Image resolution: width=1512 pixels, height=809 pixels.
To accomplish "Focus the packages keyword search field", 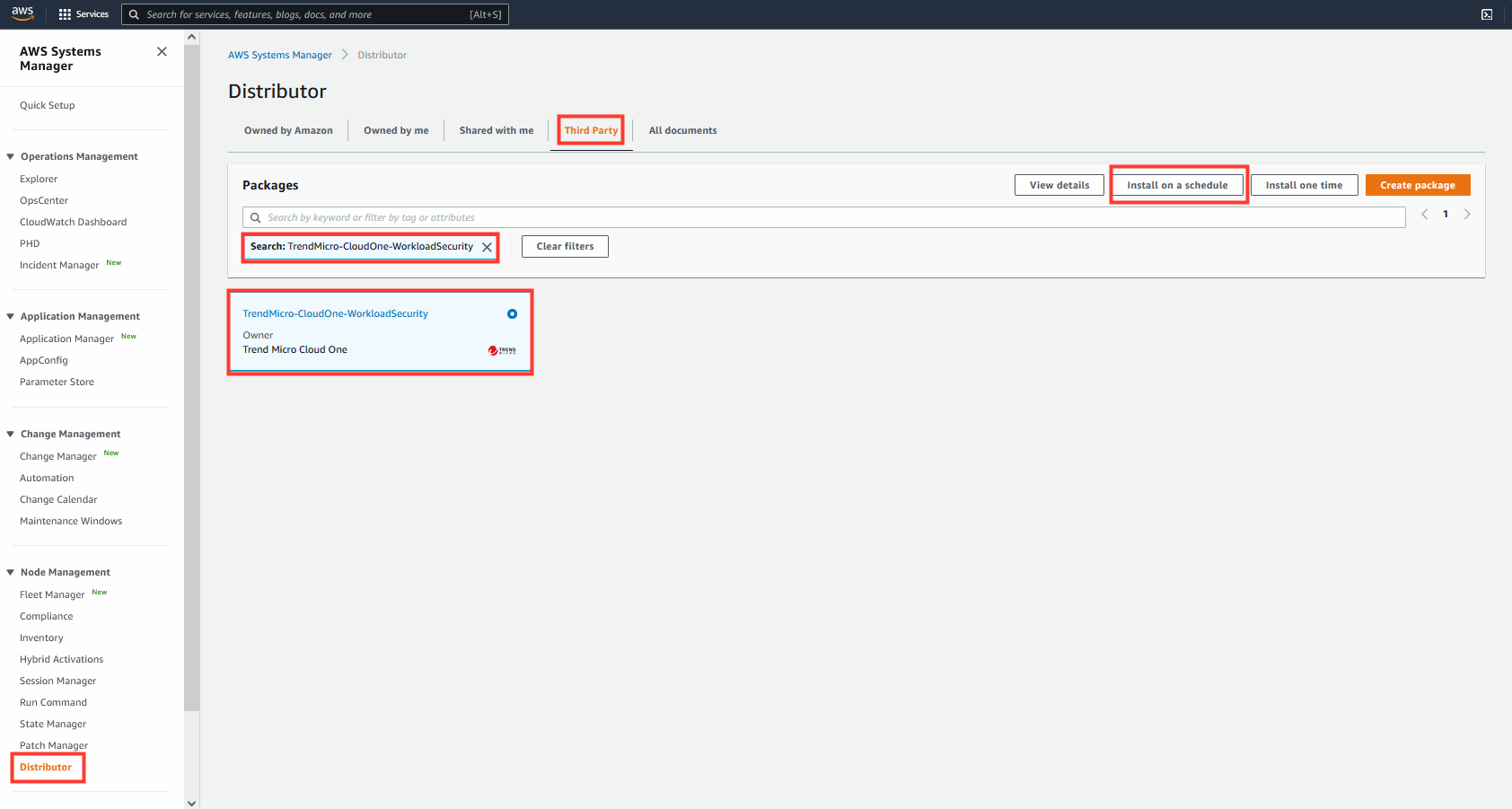I will point(823,217).
